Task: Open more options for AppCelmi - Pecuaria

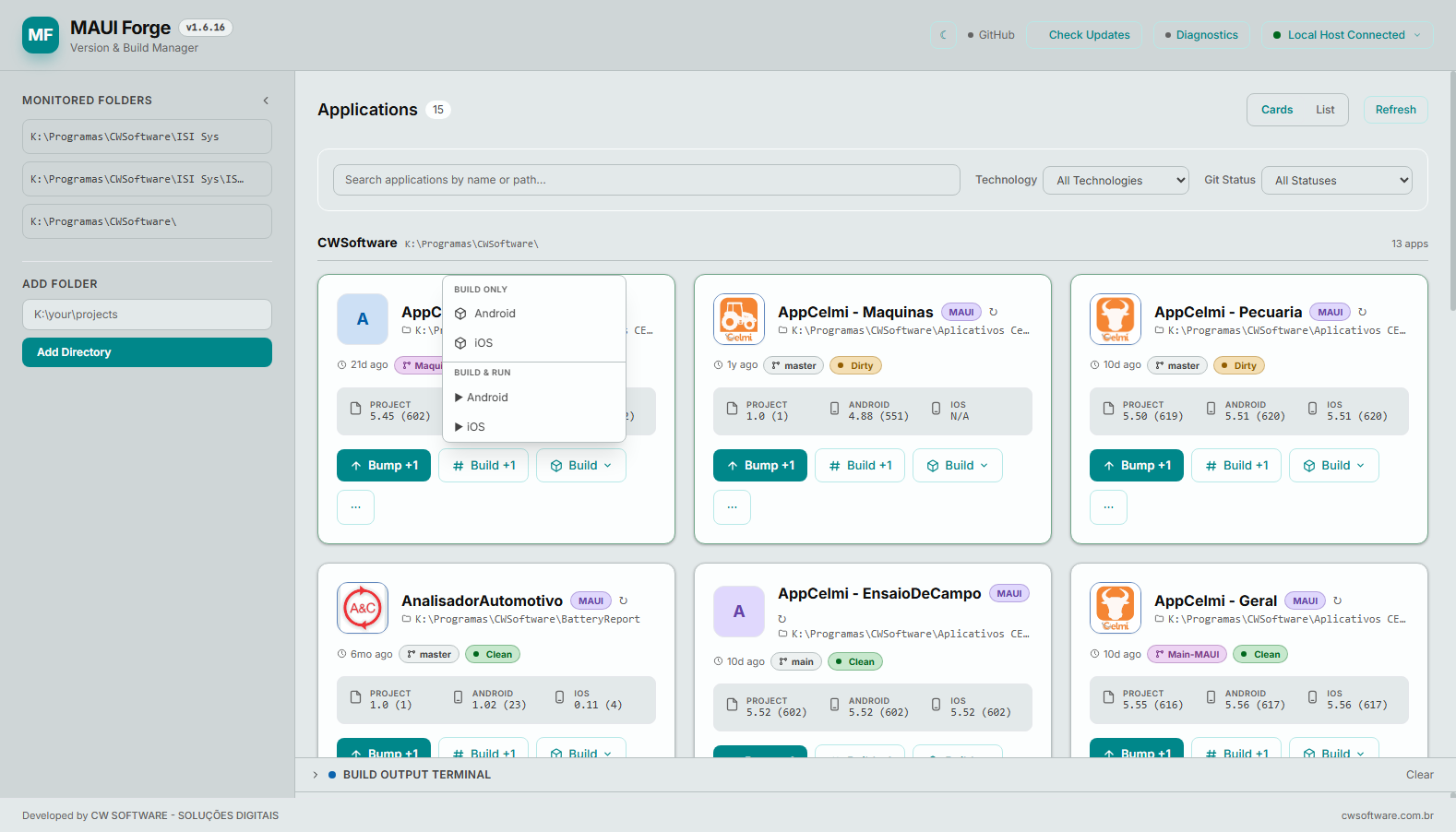Action: click(x=1108, y=507)
